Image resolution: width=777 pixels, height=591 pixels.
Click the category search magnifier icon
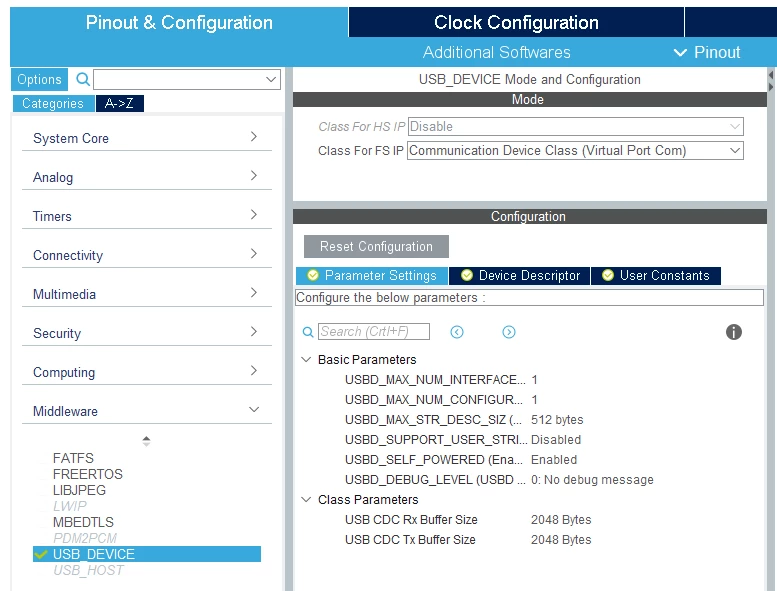click(x=83, y=79)
